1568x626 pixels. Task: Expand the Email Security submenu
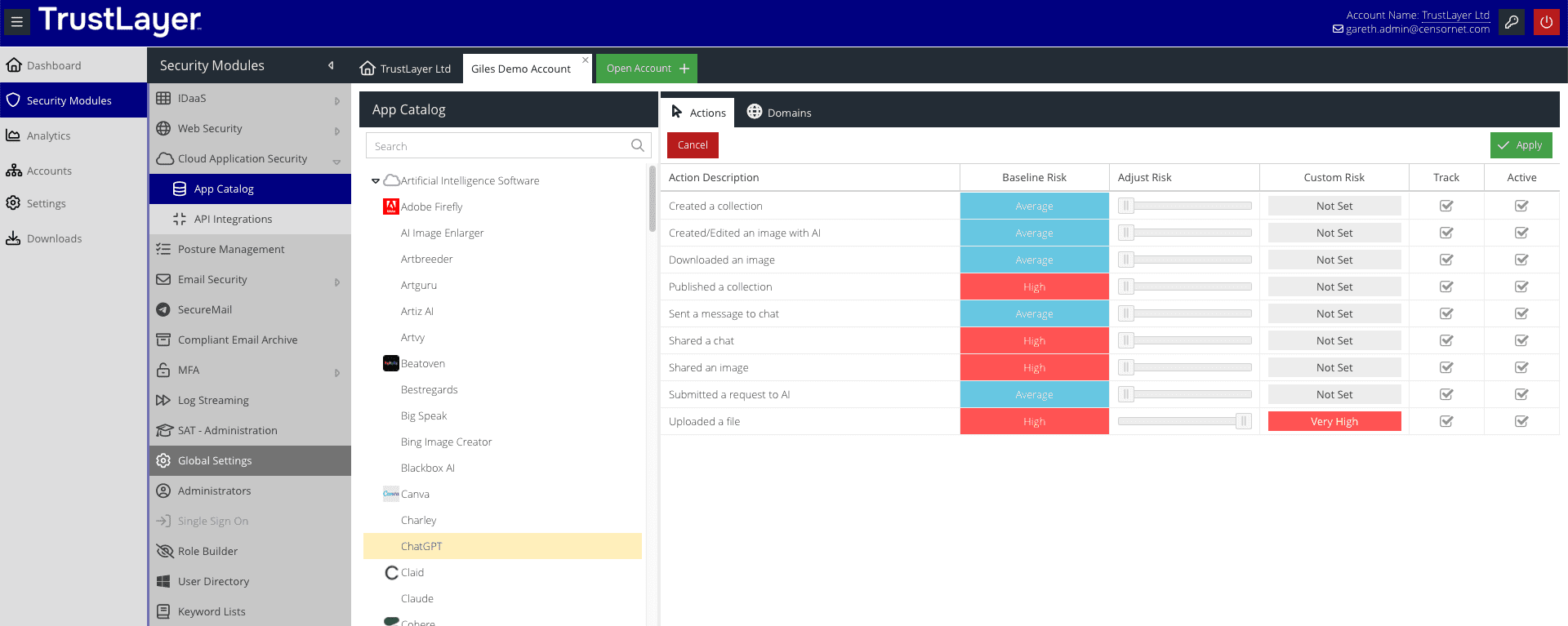[x=336, y=281]
